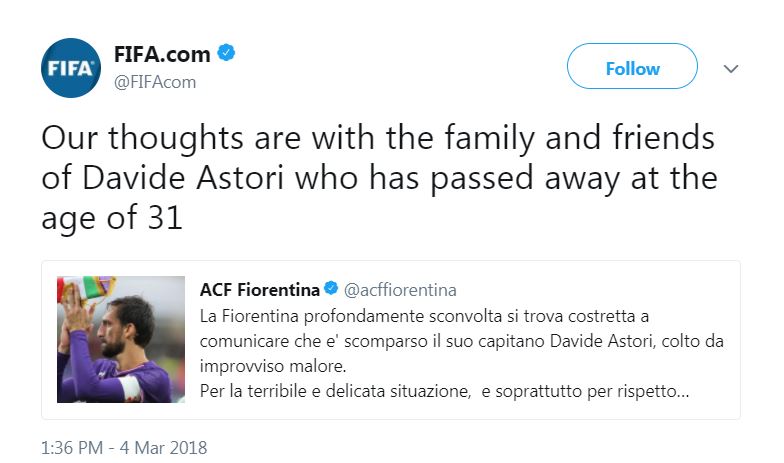Open the FIFA.com display name link
The image size is (784, 463).
[163, 54]
